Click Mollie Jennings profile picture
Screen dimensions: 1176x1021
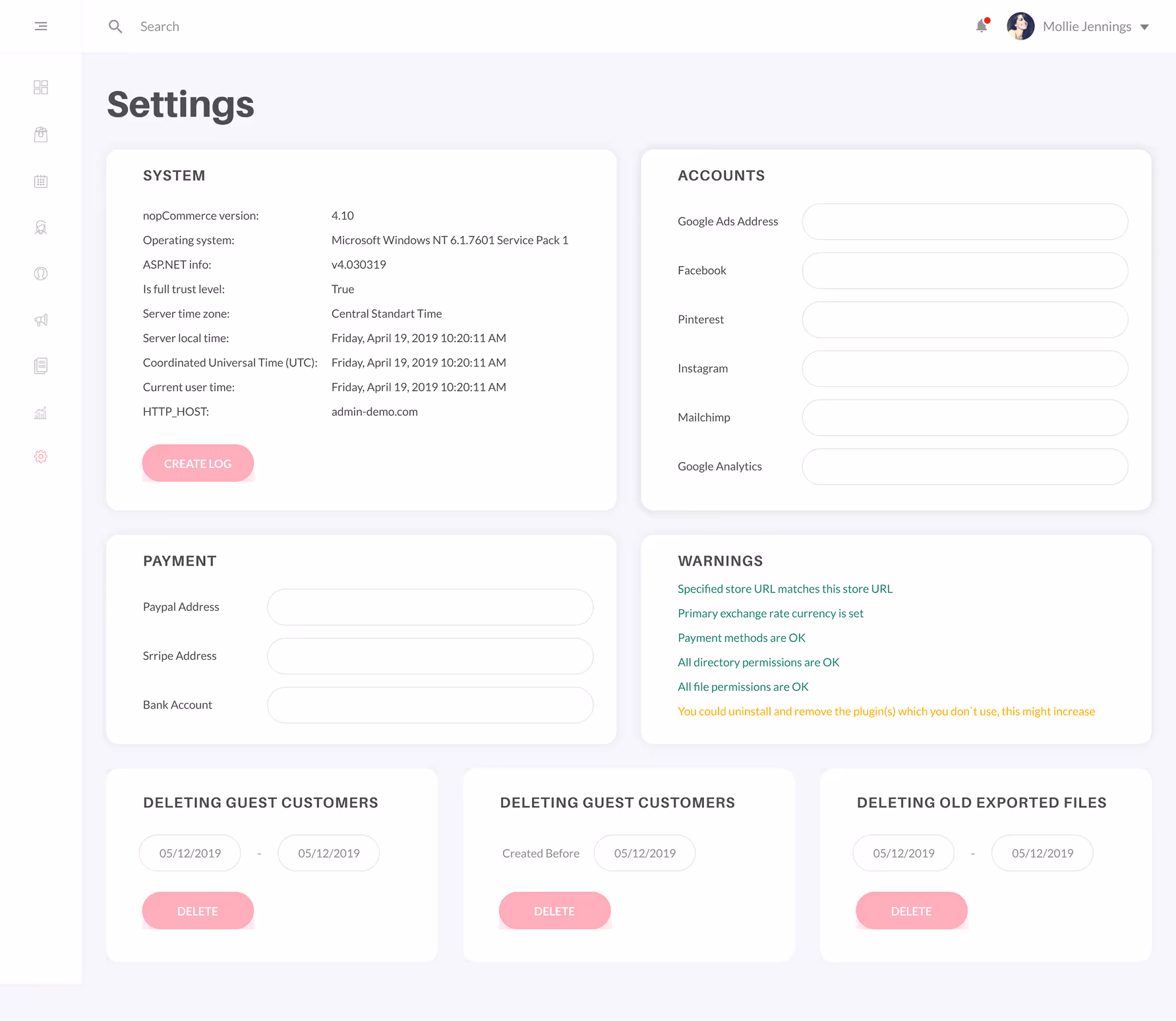pyautogui.click(x=1020, y=26)
